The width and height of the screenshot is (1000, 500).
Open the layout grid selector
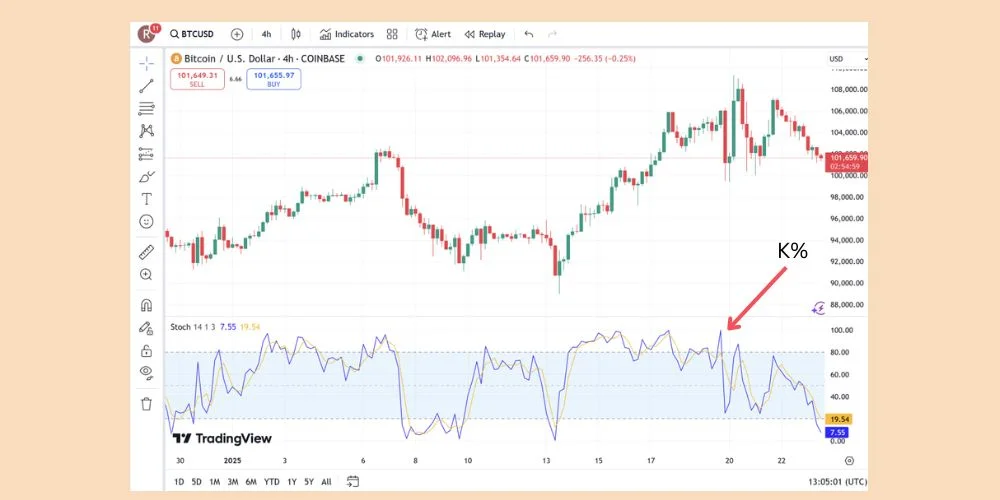coord(392,34)
